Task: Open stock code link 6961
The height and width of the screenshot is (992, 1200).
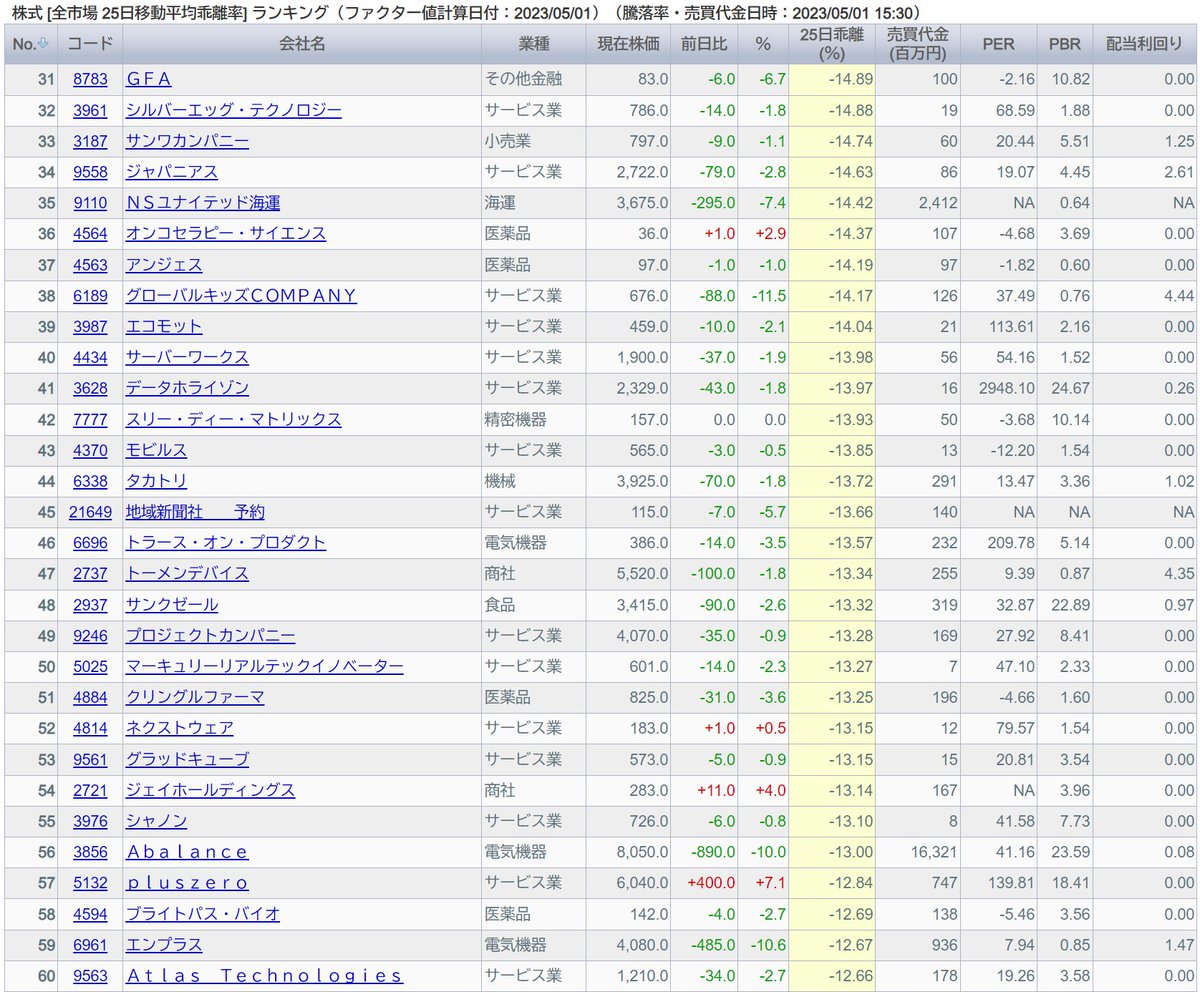Action: 90,946
